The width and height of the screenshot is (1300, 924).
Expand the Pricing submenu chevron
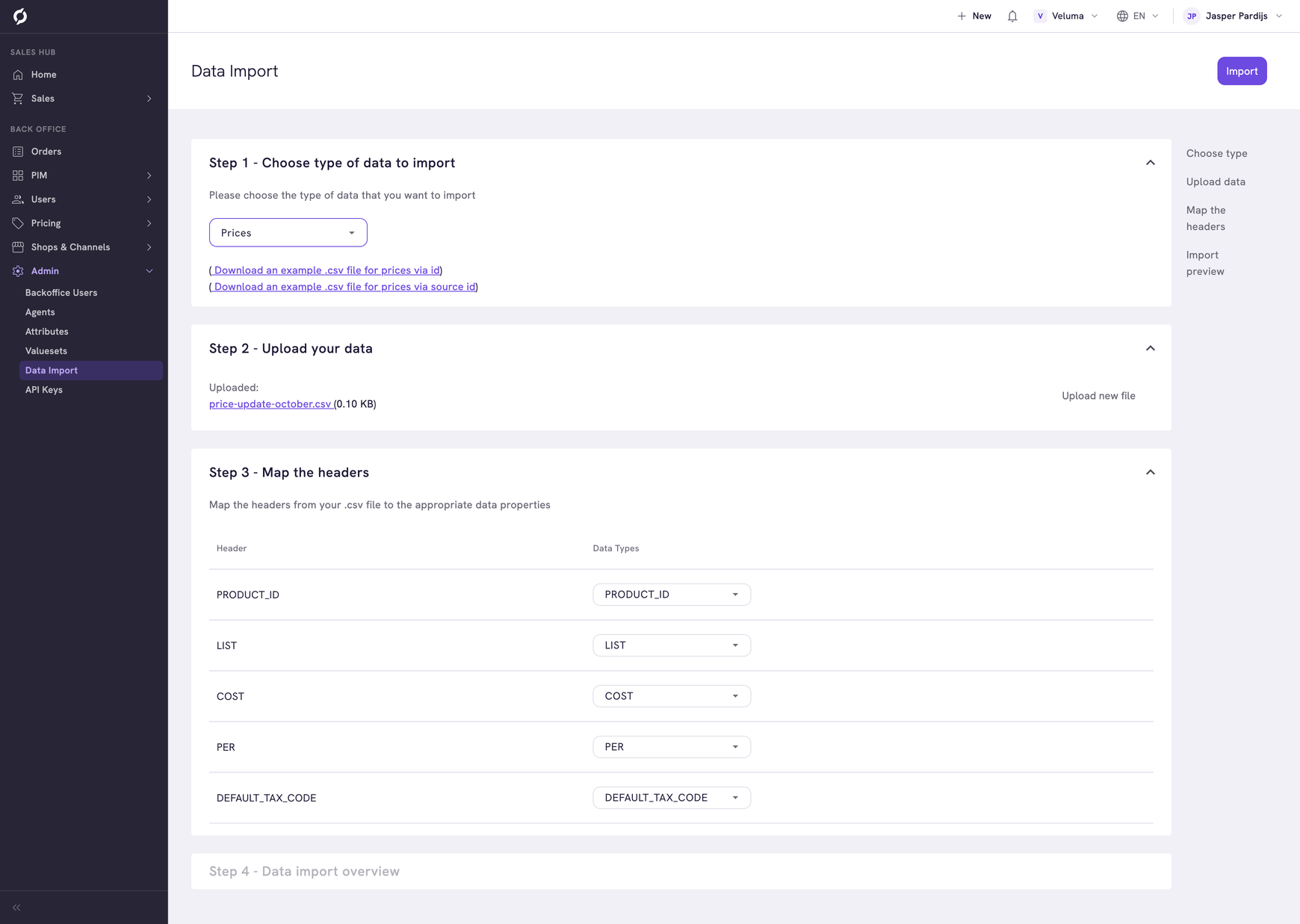click(149, 223)
